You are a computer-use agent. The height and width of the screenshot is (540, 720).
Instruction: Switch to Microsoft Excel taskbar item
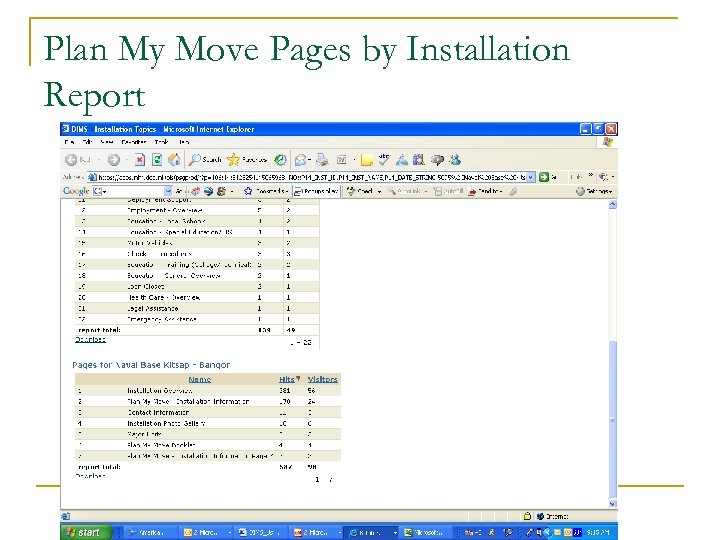tap(427, 532)
